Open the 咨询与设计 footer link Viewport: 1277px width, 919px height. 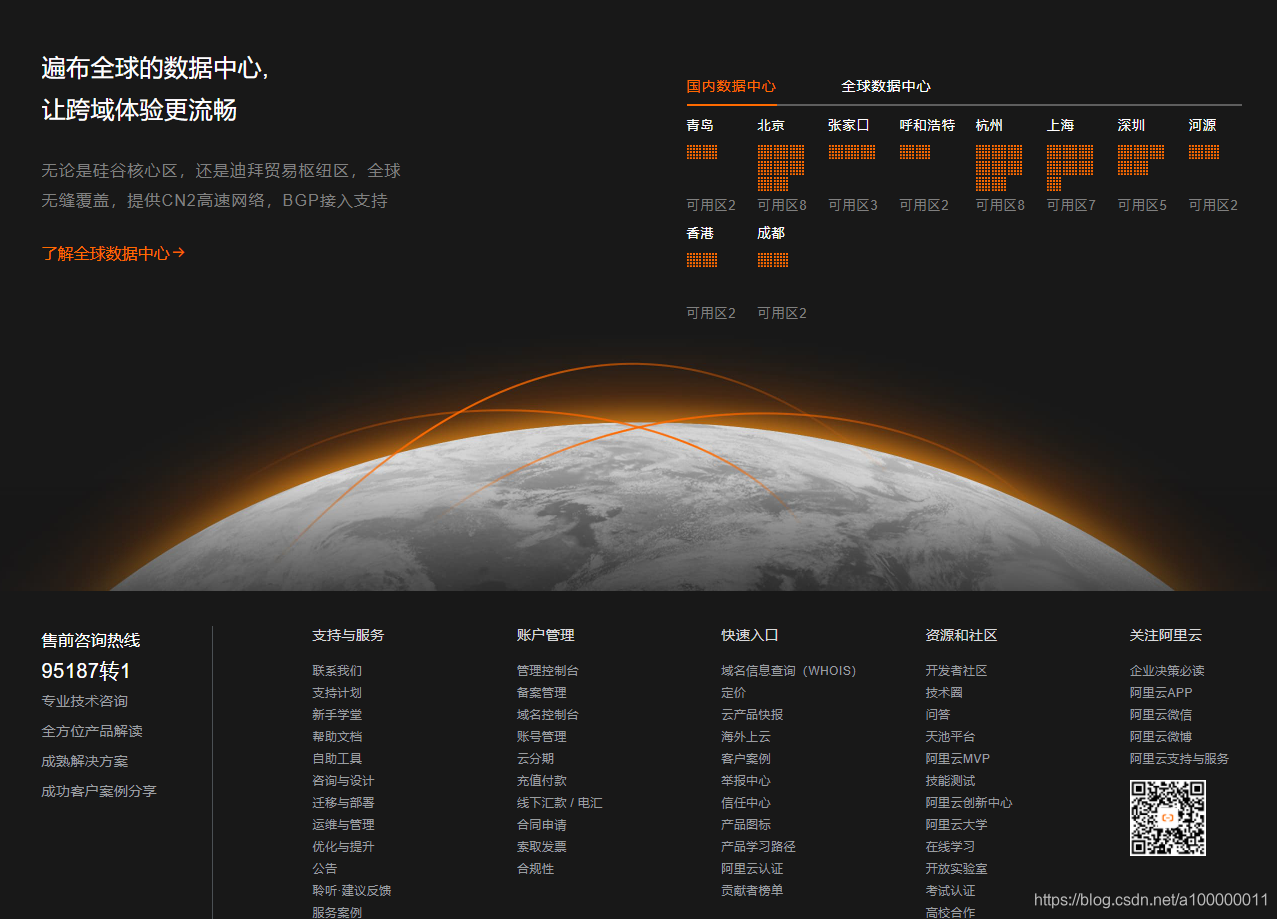pos(343,781)
